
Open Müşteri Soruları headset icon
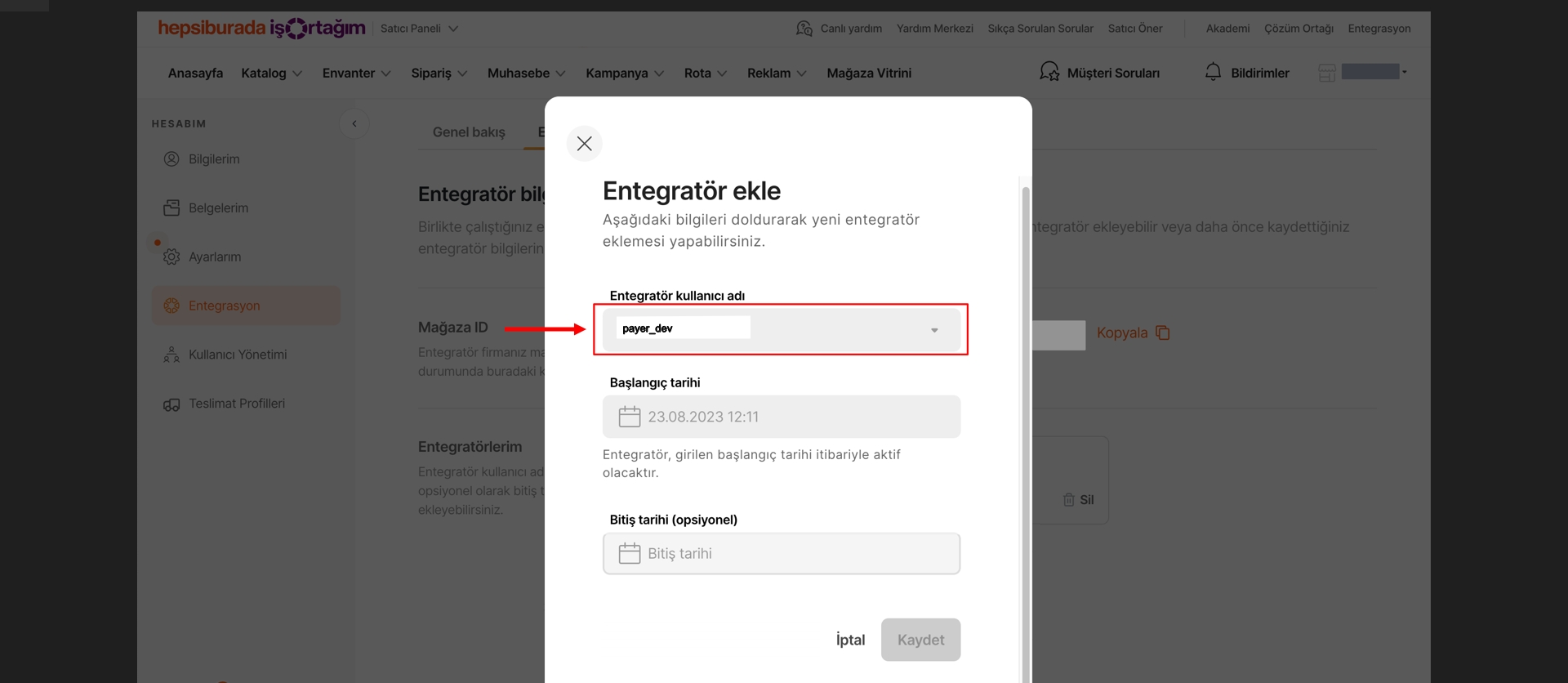pyautogui.click(x=1049, y=73)
